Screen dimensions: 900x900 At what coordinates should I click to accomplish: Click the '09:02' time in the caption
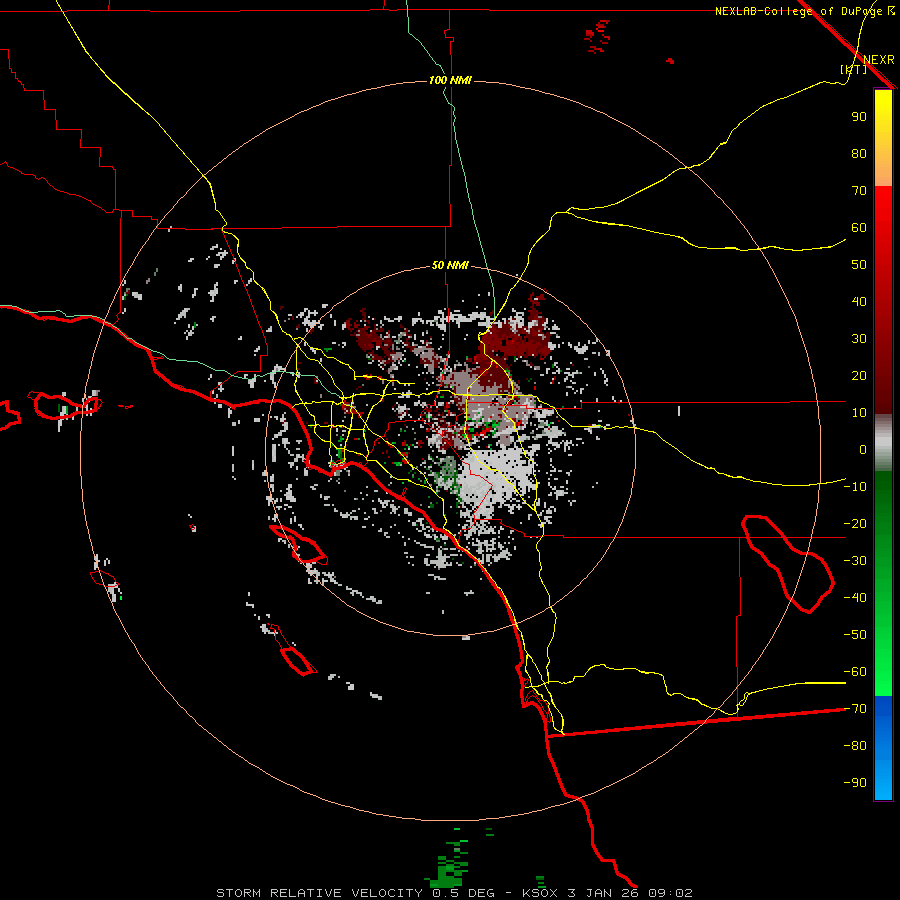coord(670,893)
